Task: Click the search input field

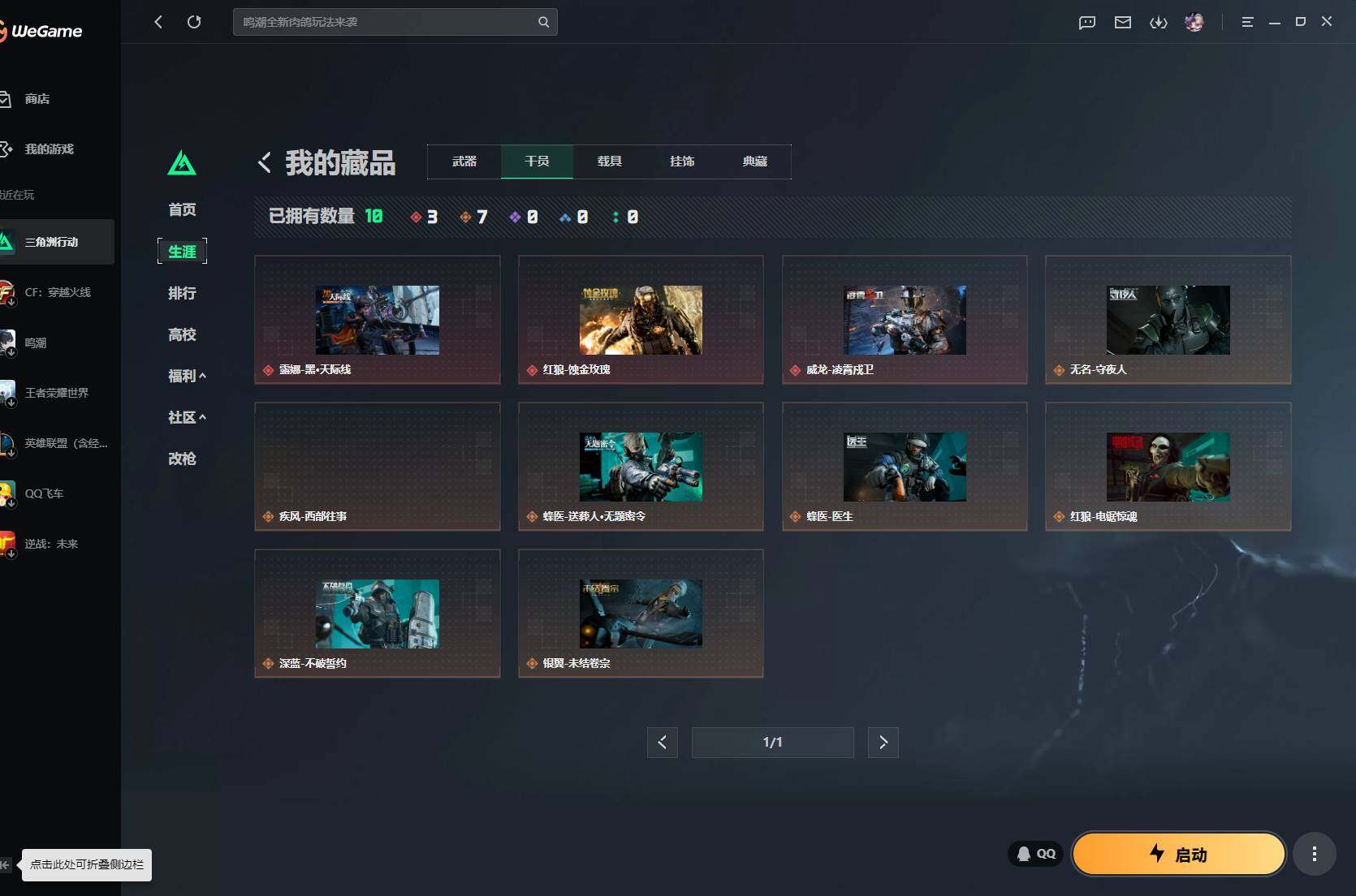Action: (x=386, y=22)
